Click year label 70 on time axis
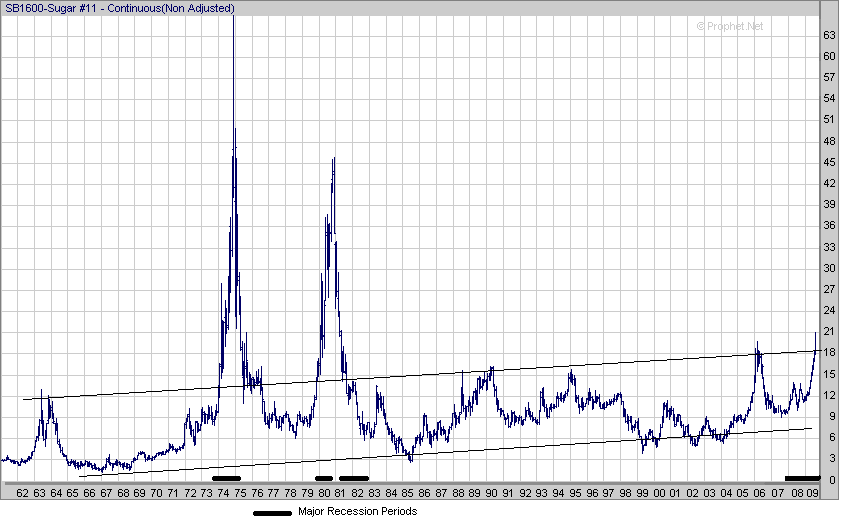The height and width of the screenshot is (525, 854). 156,493
